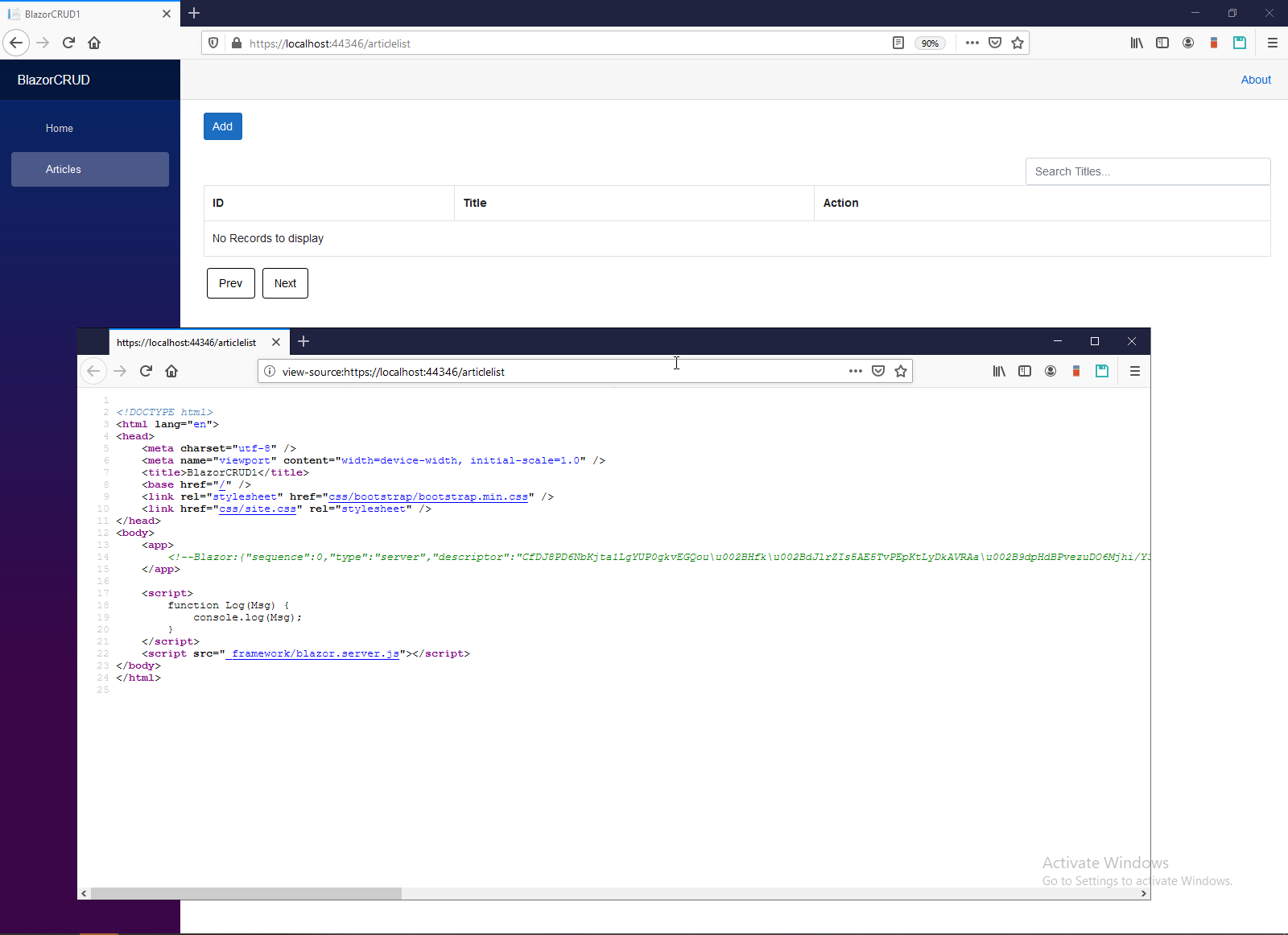Open the home page icon in main window toolbar
Image resolution: width=1288 pixels, height=935 pixels.
94,43
